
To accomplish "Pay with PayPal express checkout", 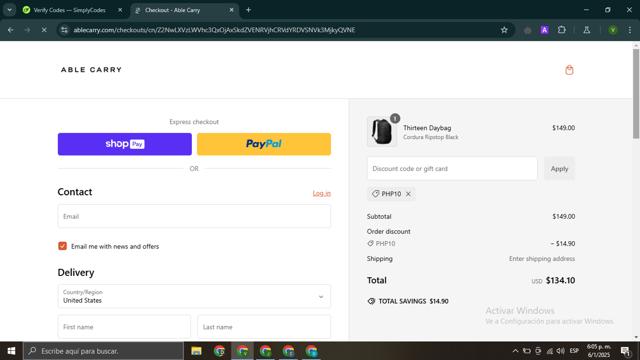I will click(x=264, y=144).
